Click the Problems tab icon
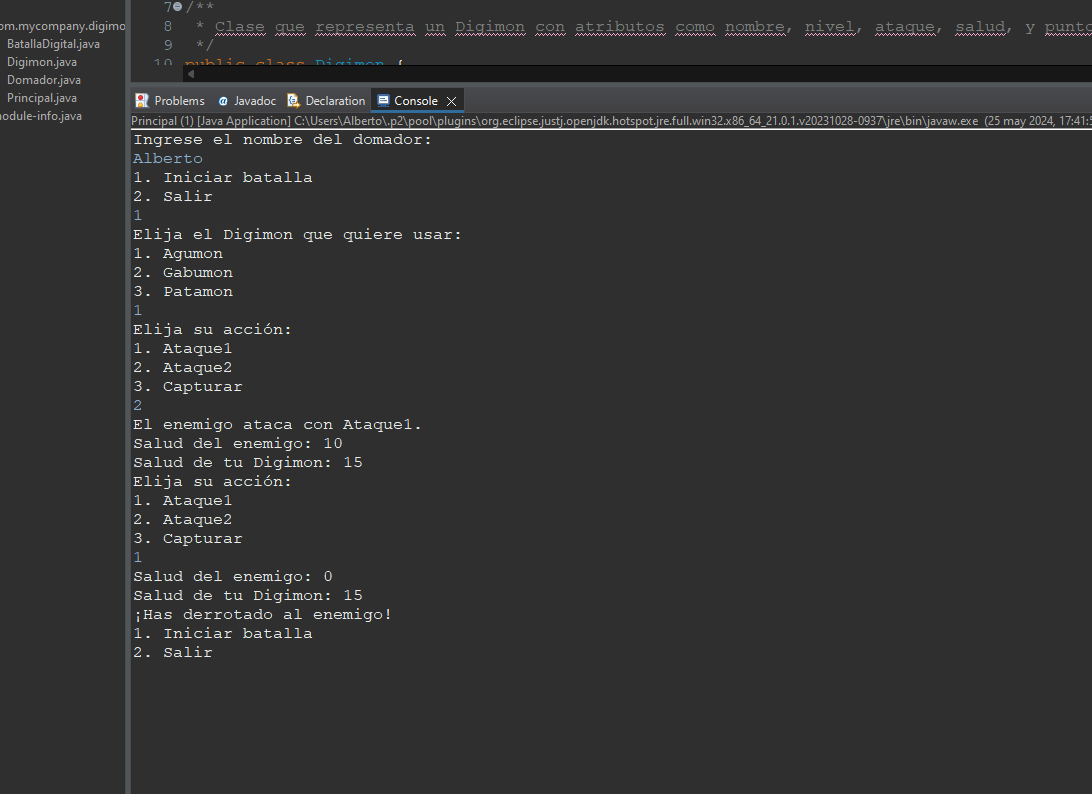 click(x=142, y=101)
